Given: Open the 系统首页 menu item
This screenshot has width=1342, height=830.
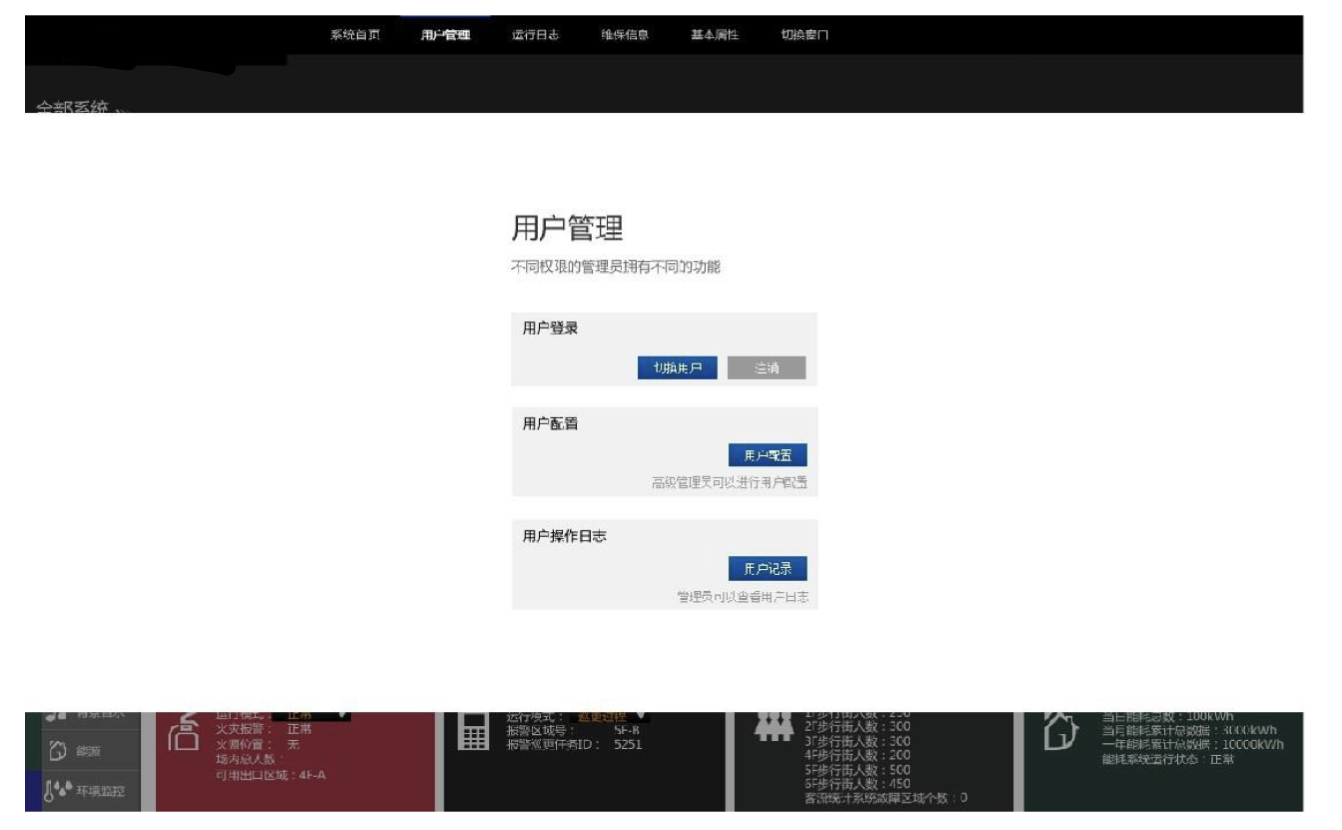Looking at the screenshot, I should (355, 35).
